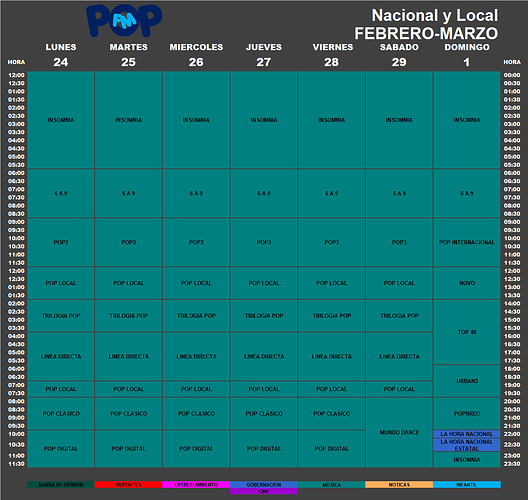
Task: Click the left HORA column label
Action: (16, 62)
